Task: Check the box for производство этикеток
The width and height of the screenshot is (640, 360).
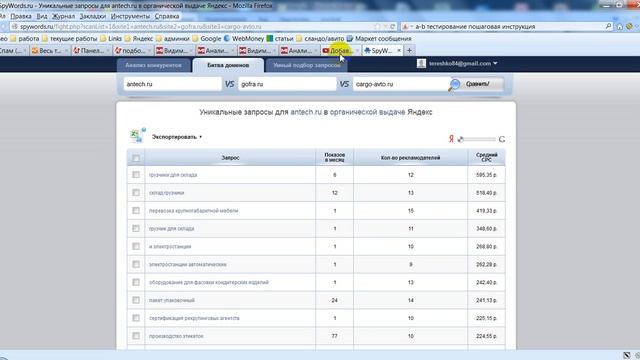Action: 136,336
